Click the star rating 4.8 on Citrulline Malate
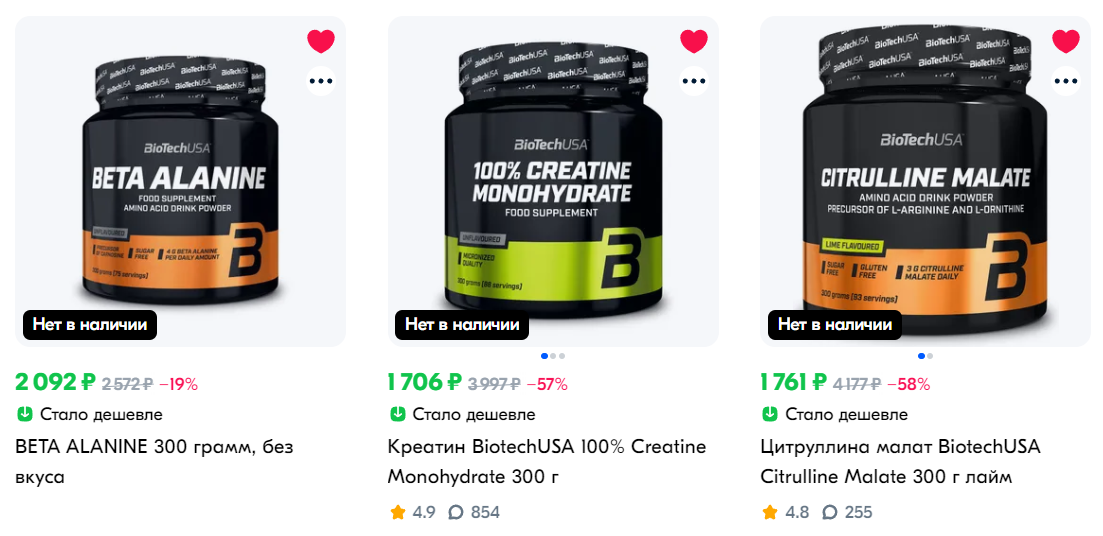The width and height of the screenshot is (1103, 536). [785, 512]
